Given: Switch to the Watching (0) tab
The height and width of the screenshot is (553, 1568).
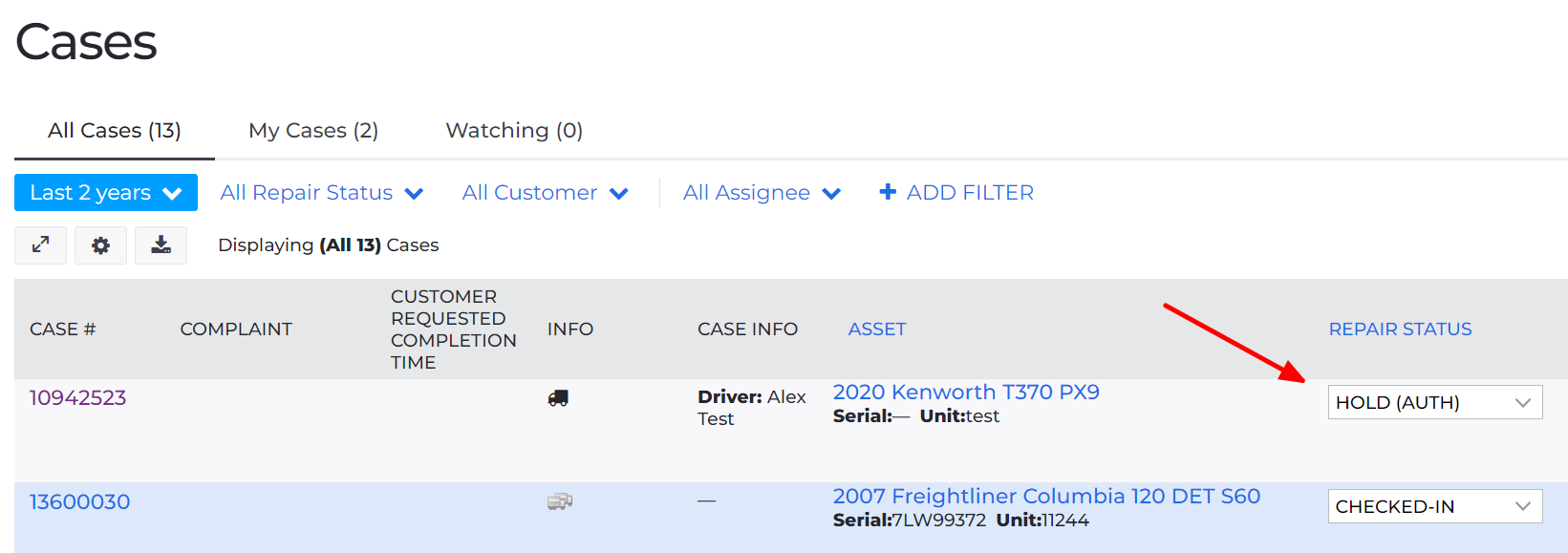Looking at the screenshot, I should click(514, 130).
